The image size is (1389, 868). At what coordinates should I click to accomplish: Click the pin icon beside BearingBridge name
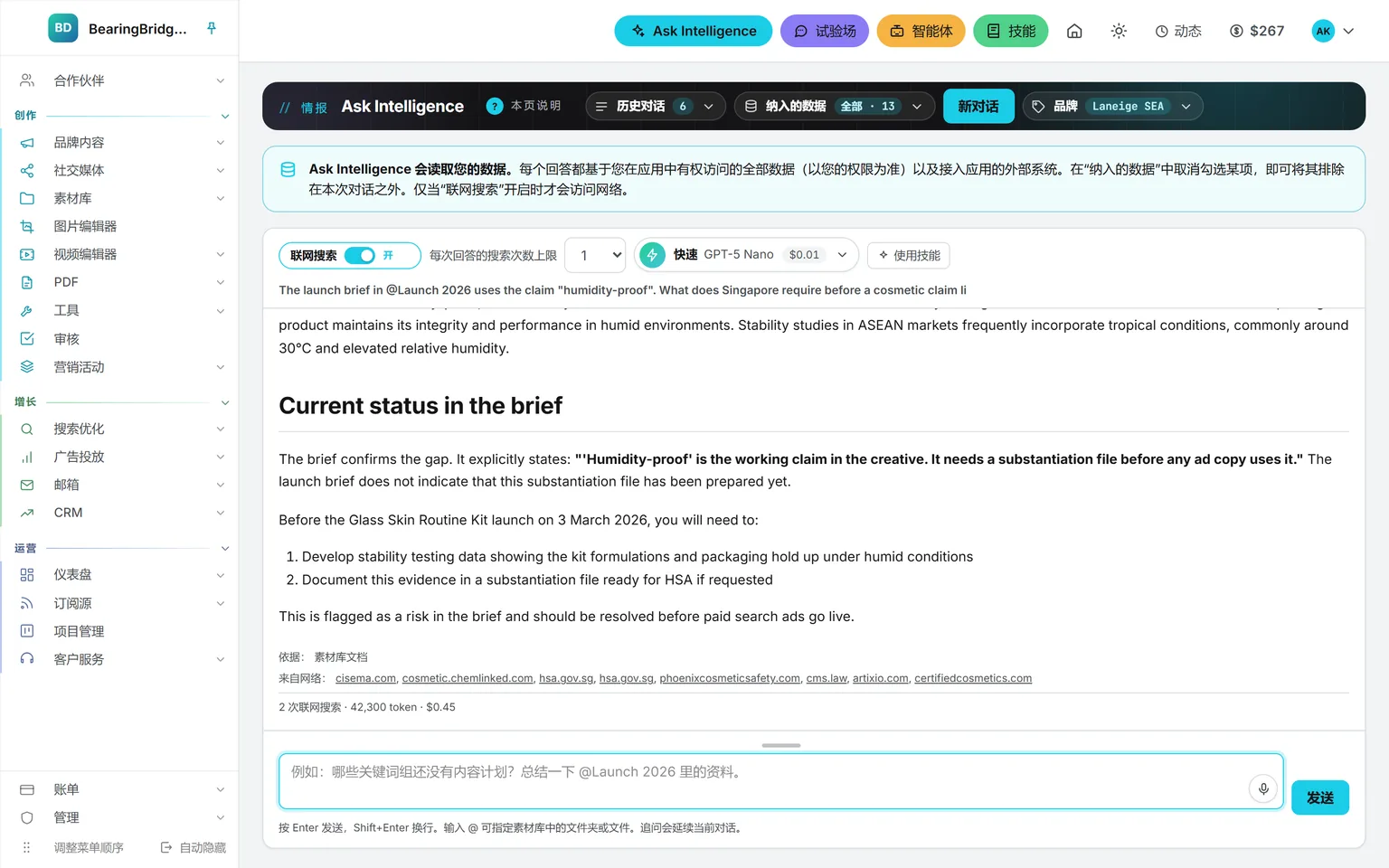click(x=212, y=28)
